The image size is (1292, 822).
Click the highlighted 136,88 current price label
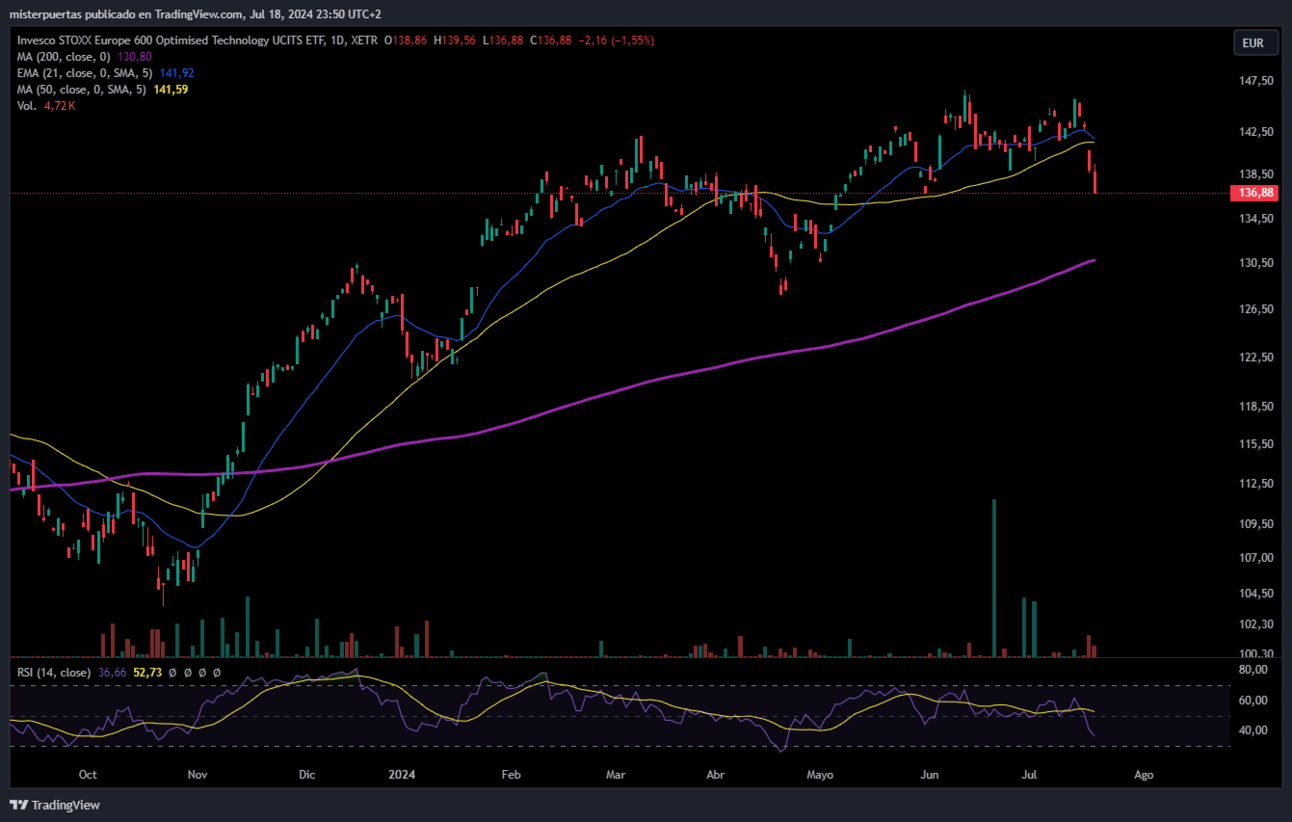click(1254, 193)
